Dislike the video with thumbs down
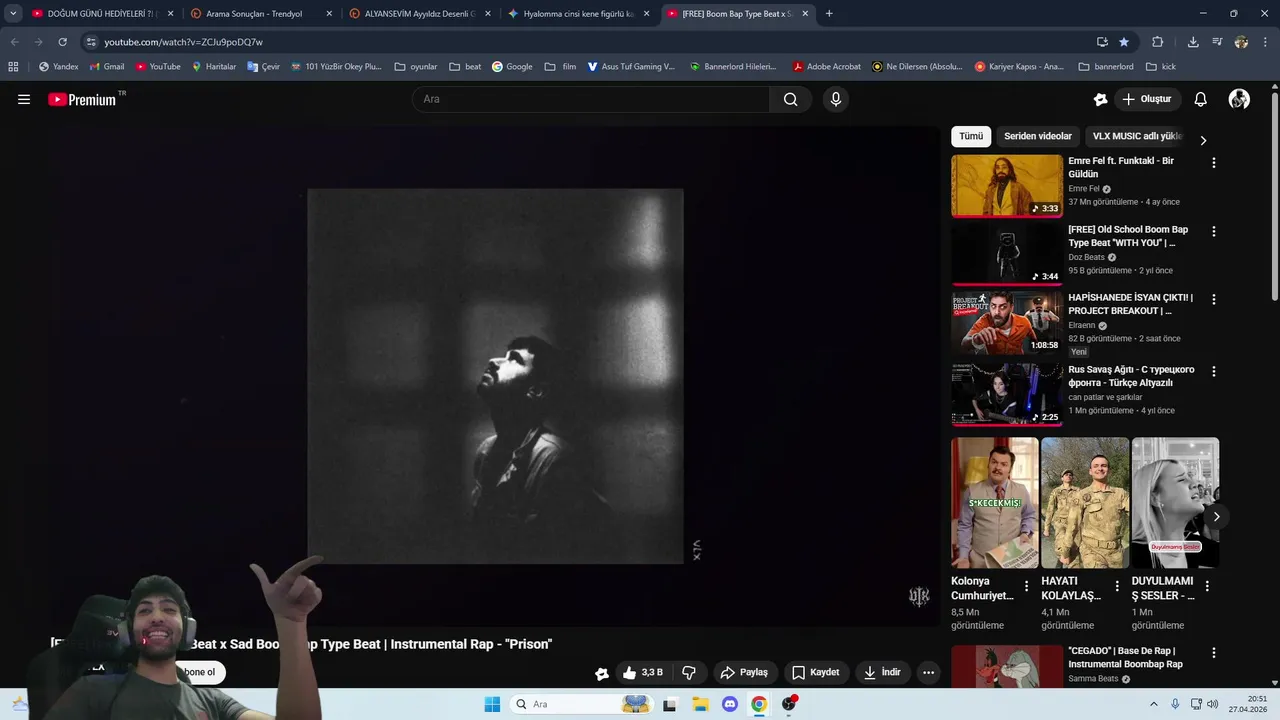This screenshot has width=1280, height=720. (689, 673)
